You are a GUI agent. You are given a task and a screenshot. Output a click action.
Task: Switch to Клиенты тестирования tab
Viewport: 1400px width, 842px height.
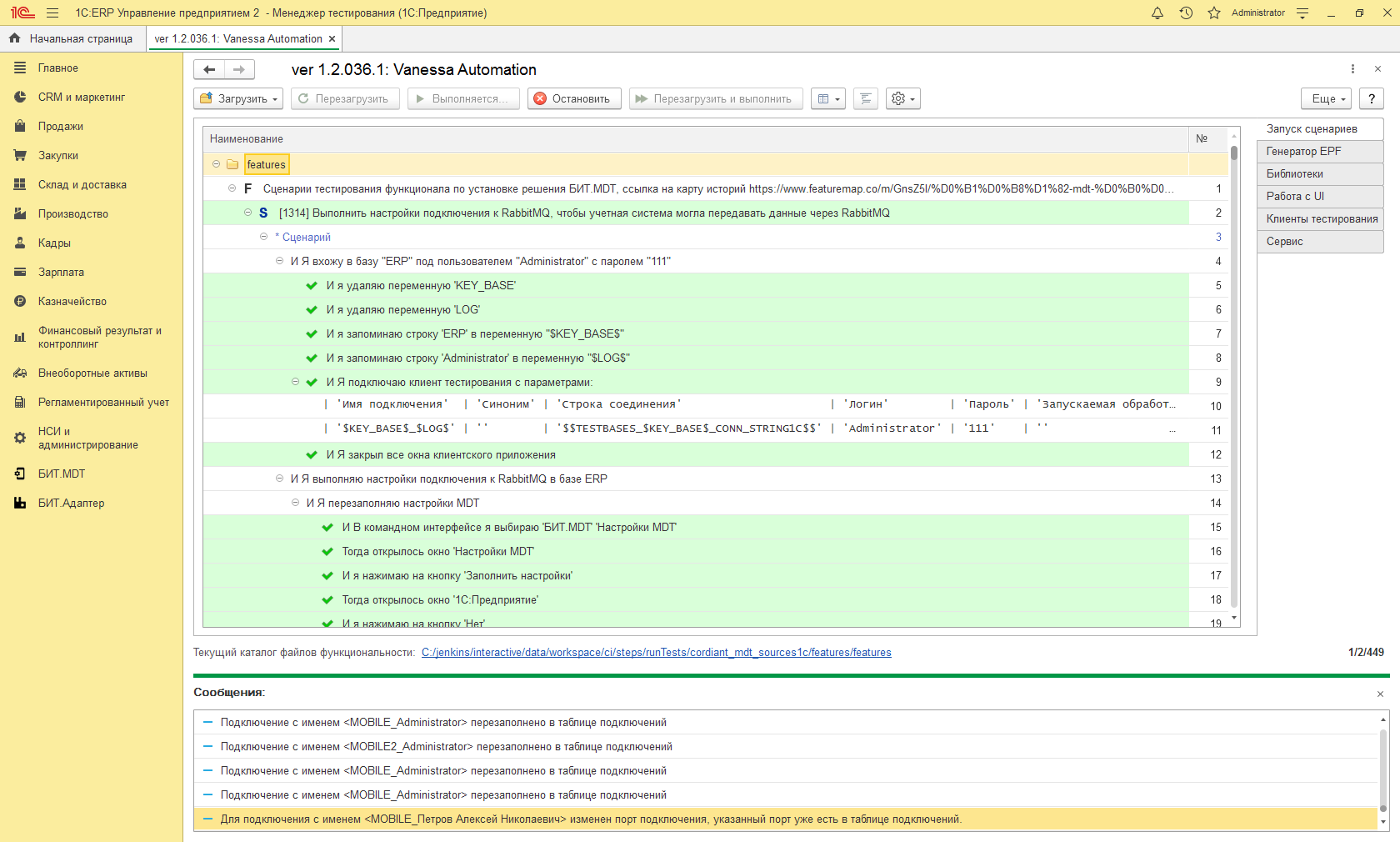pyautogui.click(x=1320, y=219)
